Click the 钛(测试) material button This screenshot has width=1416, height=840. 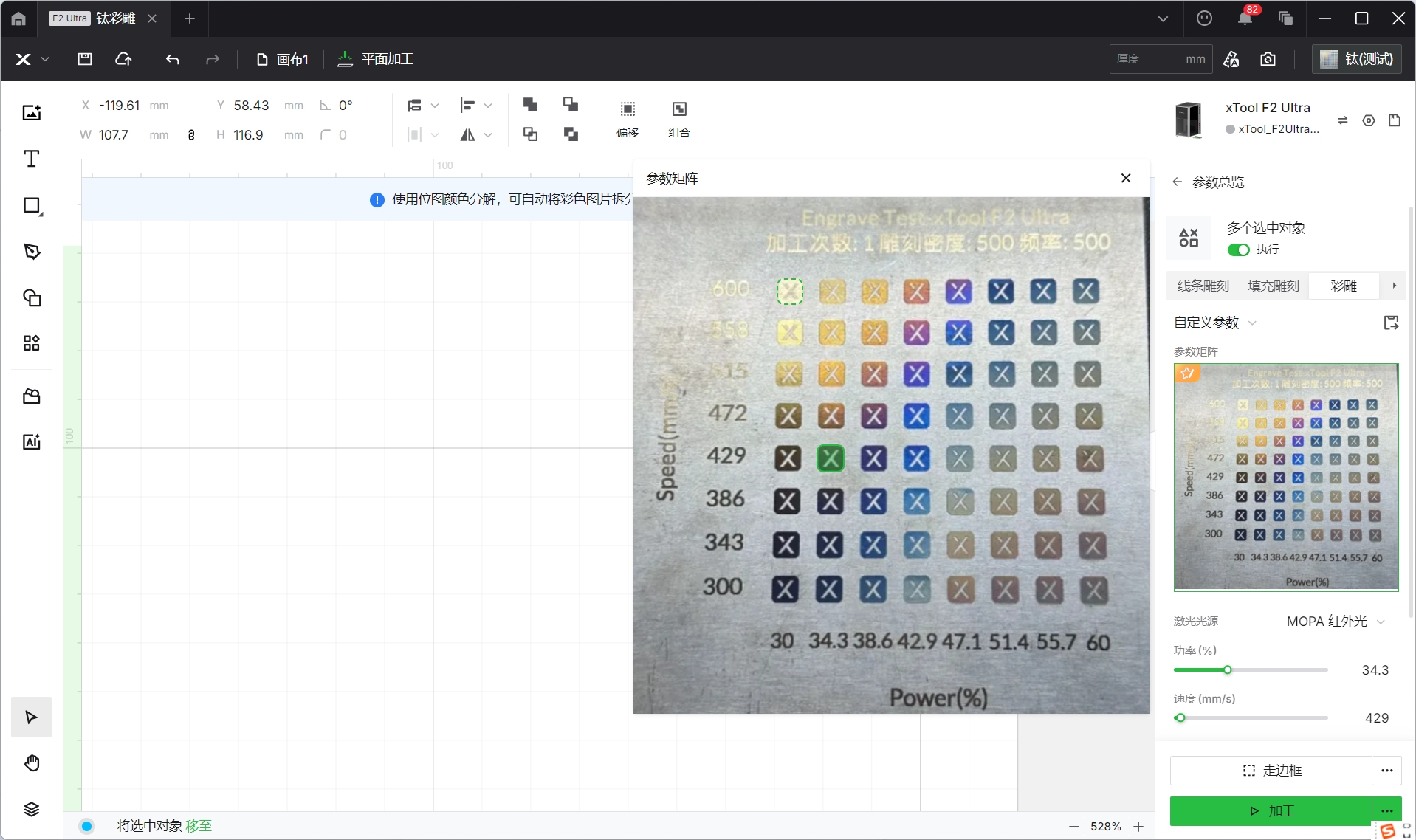coord(1357,59)
